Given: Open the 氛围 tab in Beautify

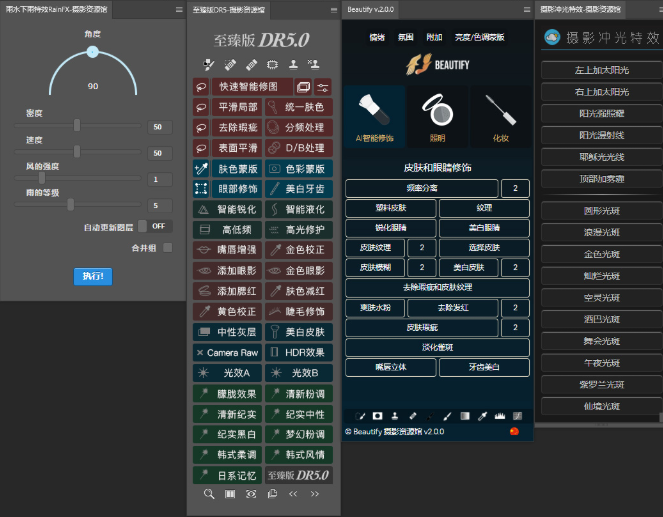Looking at the screenshot, I should pyautogui.click(x=405, y=37).
